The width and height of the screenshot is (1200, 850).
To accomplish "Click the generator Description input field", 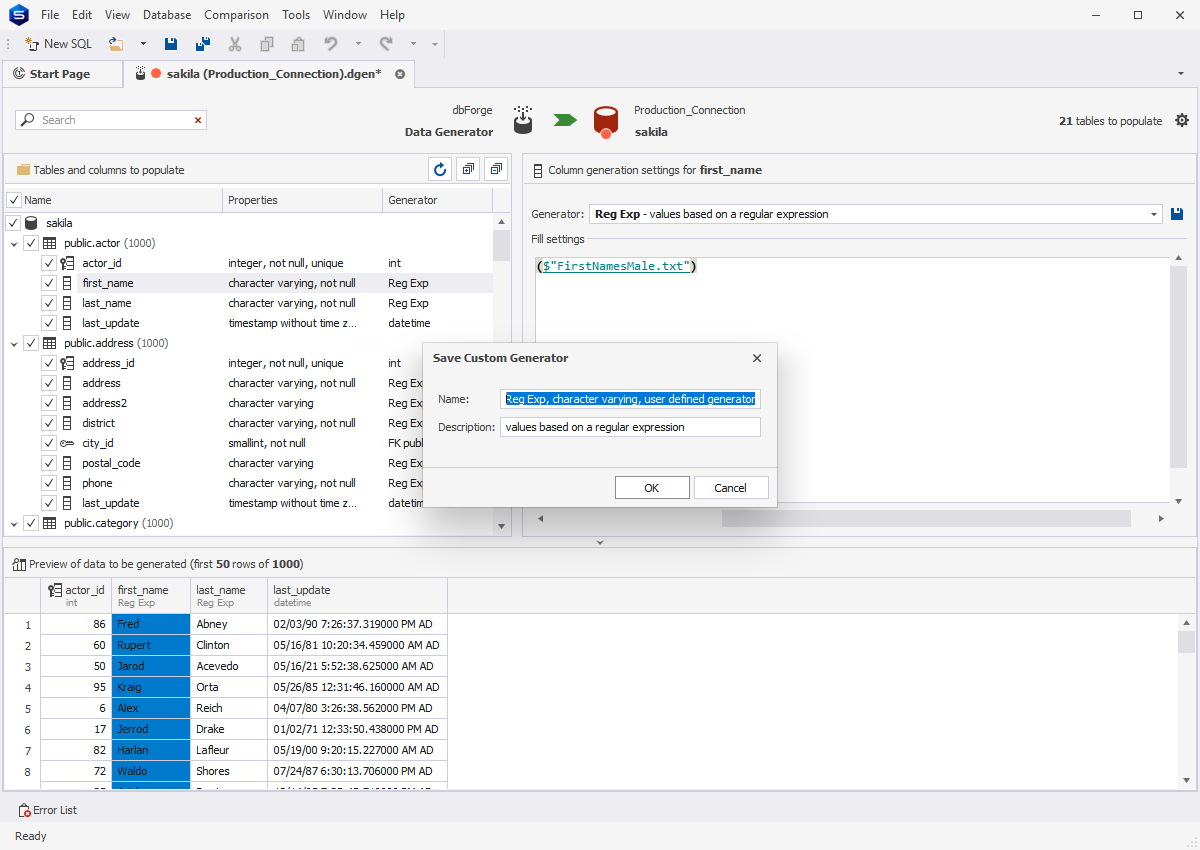I will click(x=631, y=427).
